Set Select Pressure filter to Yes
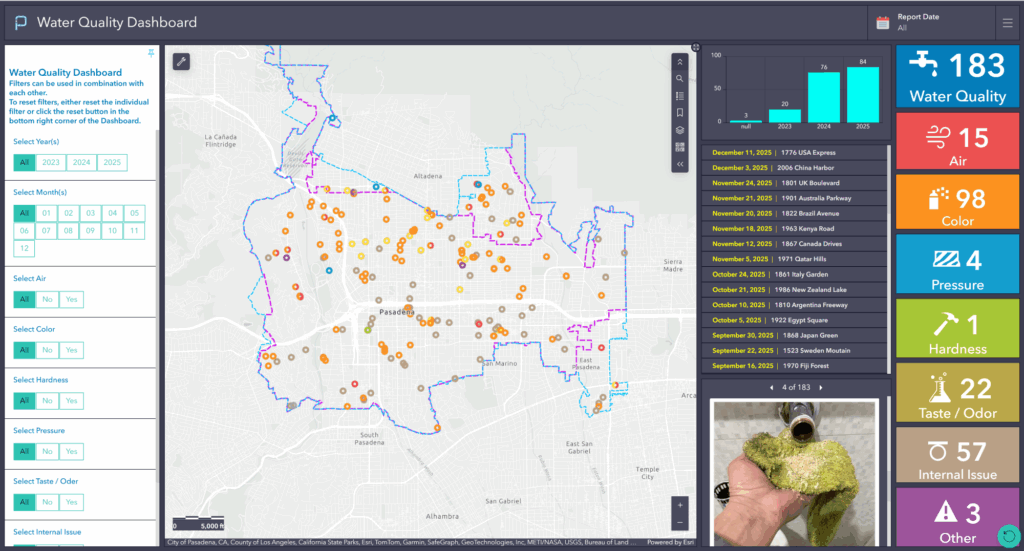Viewport: 1024px width, 551px height. point(71,452)
